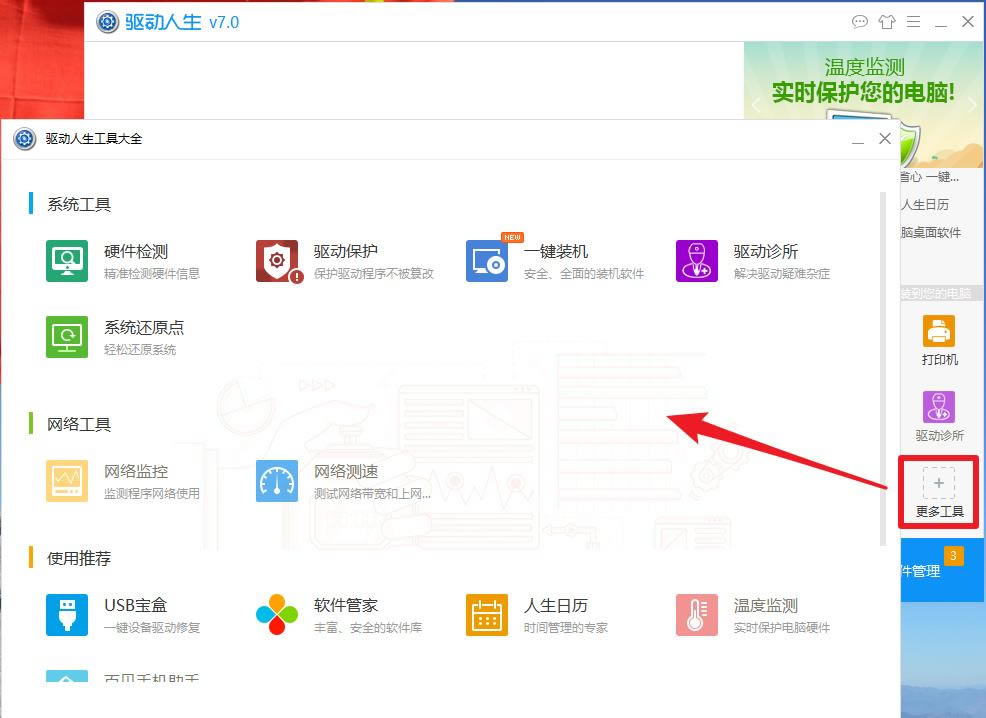The width and height of the screenshot is (986, 718).
Task: Open the 驱动诊所 doctor icon in the tool list
Action: (x=697, y=261)
